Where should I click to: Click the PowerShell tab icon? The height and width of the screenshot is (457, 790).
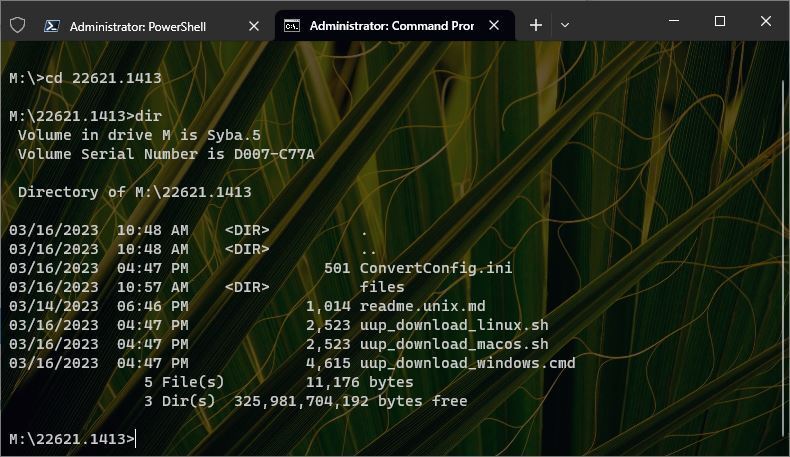[52, 26]
